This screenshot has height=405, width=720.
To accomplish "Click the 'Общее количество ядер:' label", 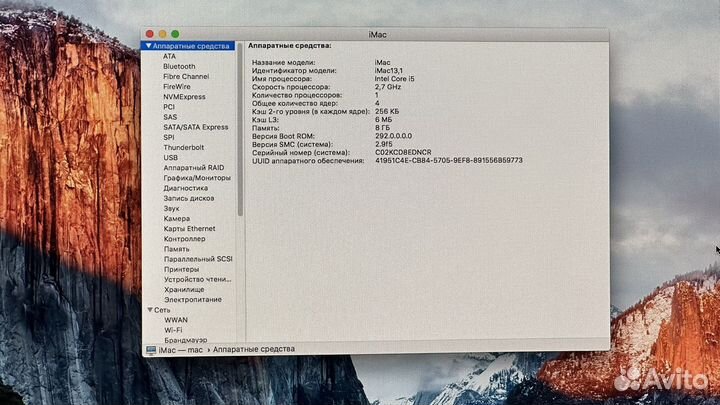I will [x=294, y=103].
